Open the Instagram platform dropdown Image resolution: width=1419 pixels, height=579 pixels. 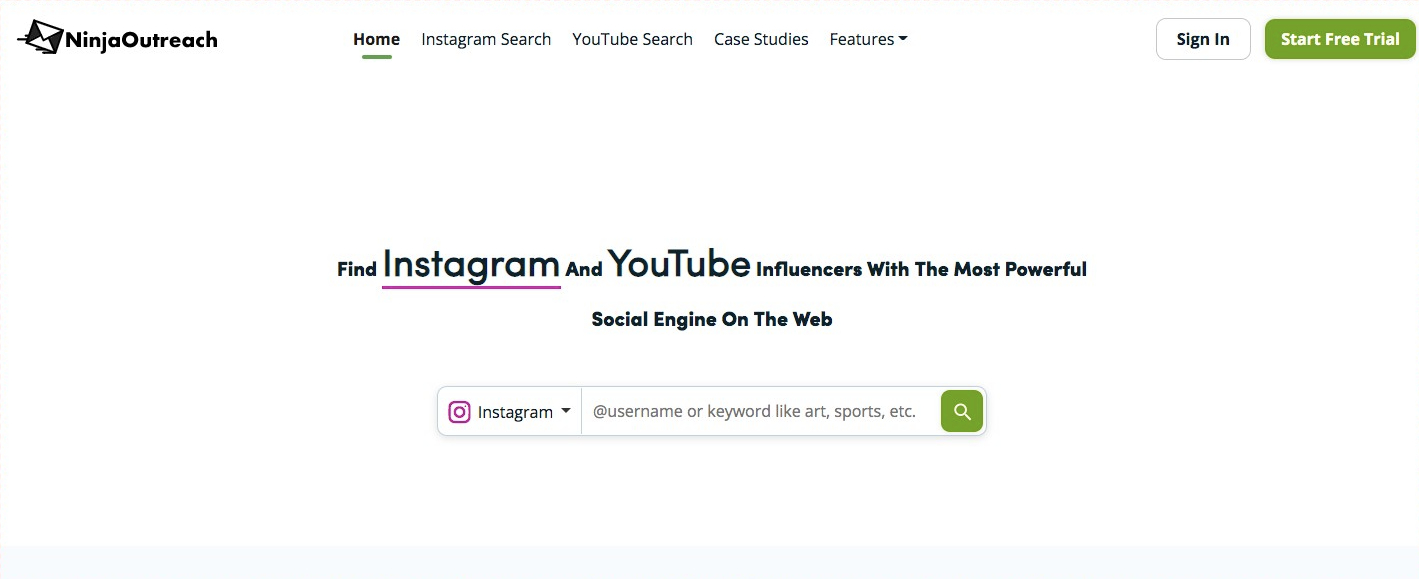coord(510,411)
